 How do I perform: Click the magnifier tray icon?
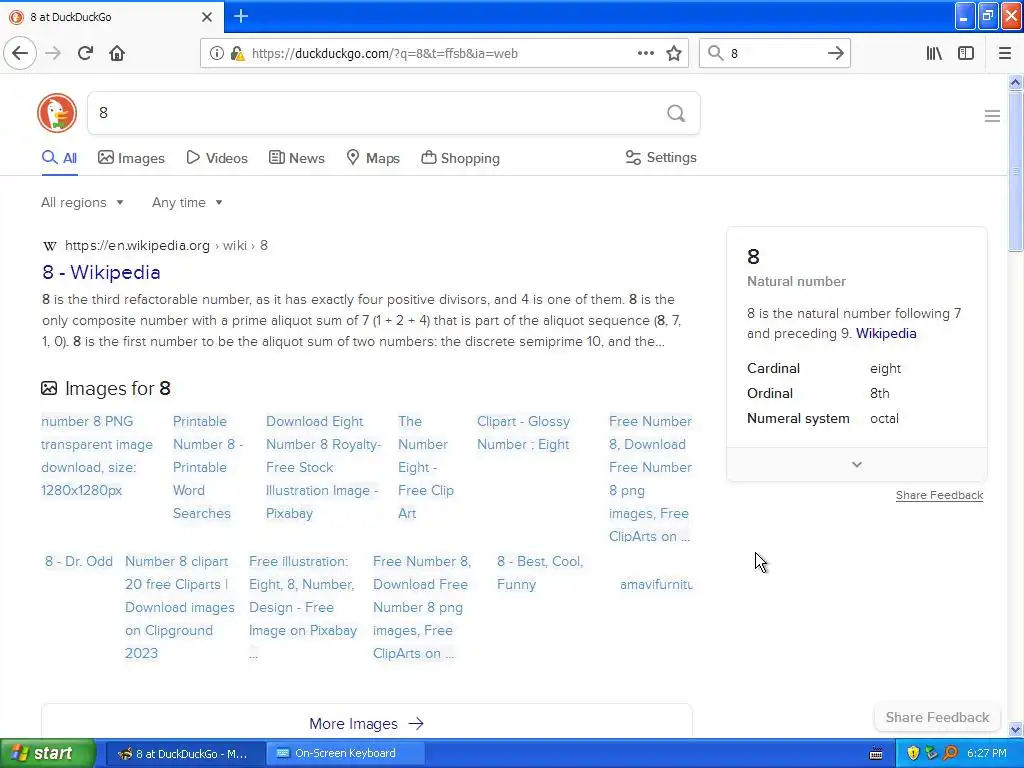(x=950, y=753)
